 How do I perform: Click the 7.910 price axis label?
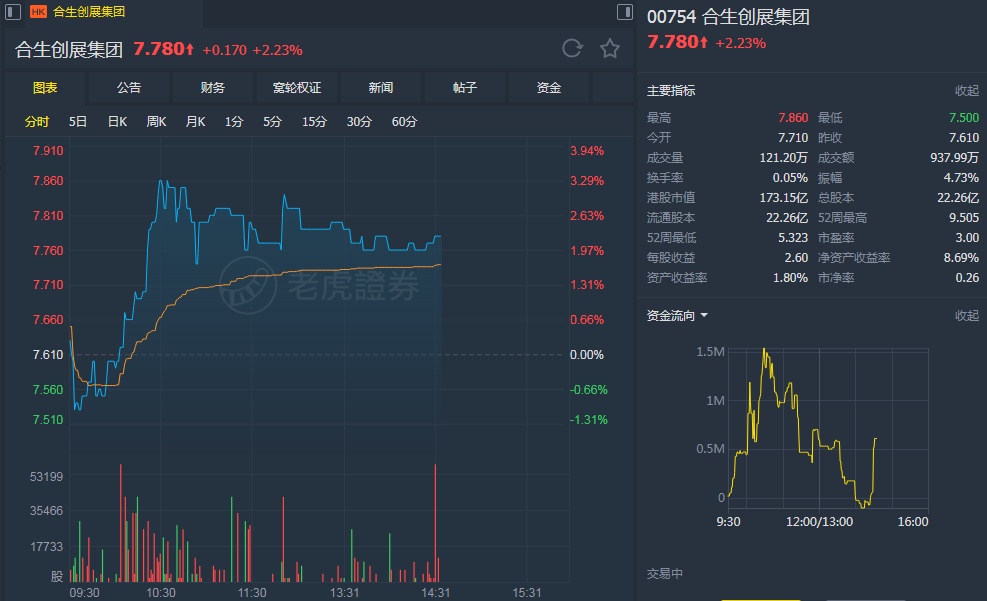48,150
